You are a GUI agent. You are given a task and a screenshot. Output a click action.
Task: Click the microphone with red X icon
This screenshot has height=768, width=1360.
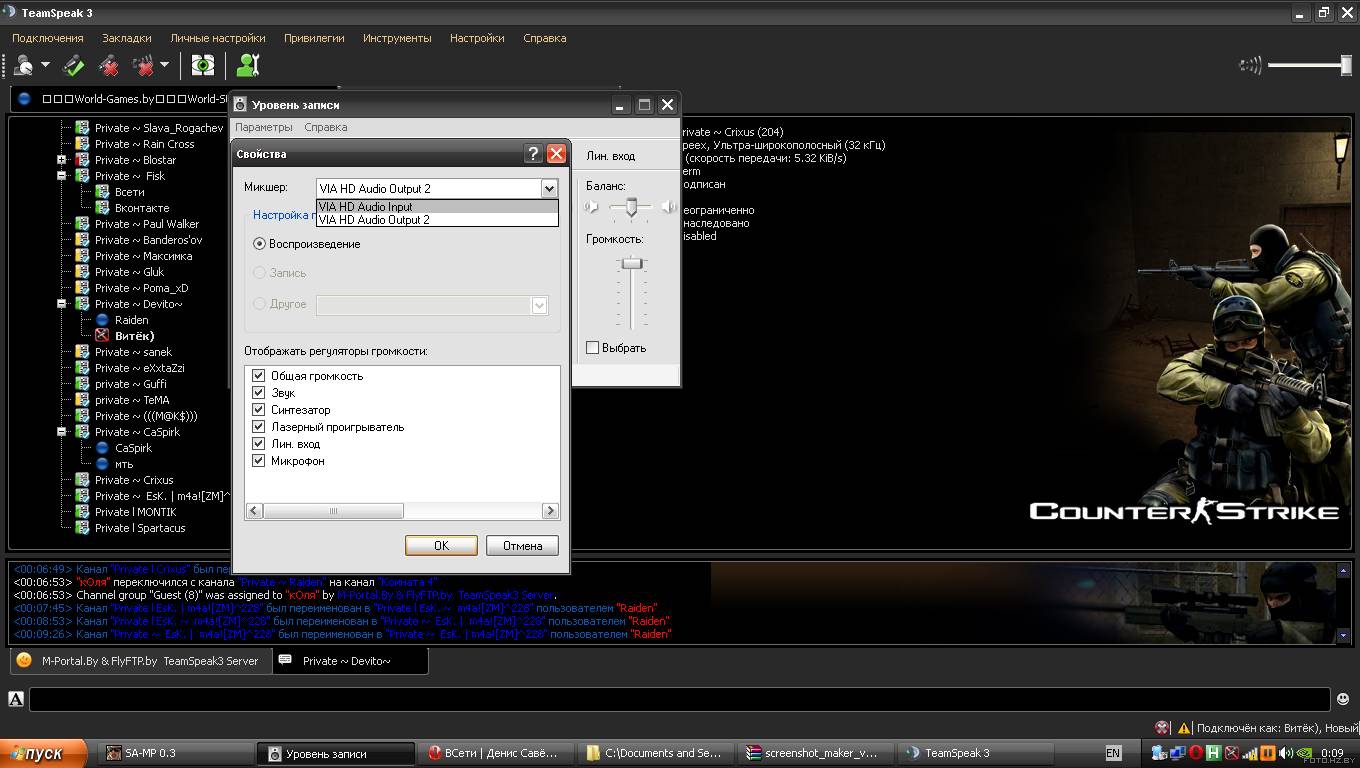point(108,66)
